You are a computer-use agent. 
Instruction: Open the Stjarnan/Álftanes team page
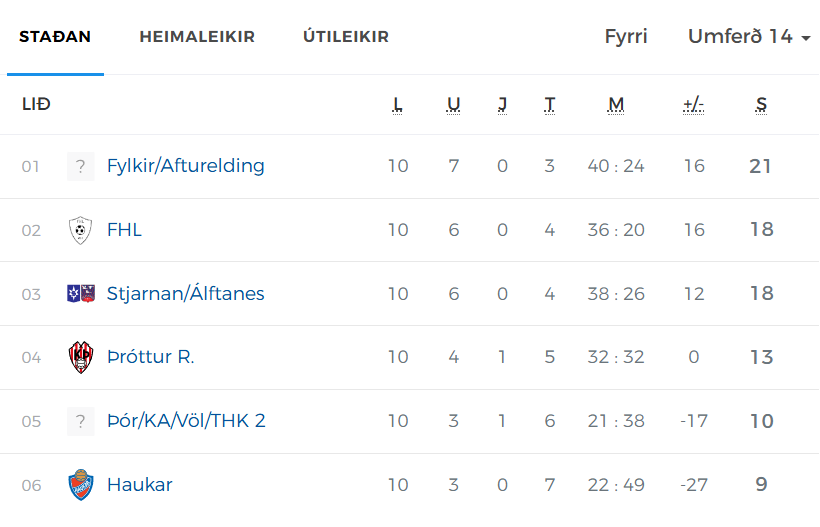186,293
